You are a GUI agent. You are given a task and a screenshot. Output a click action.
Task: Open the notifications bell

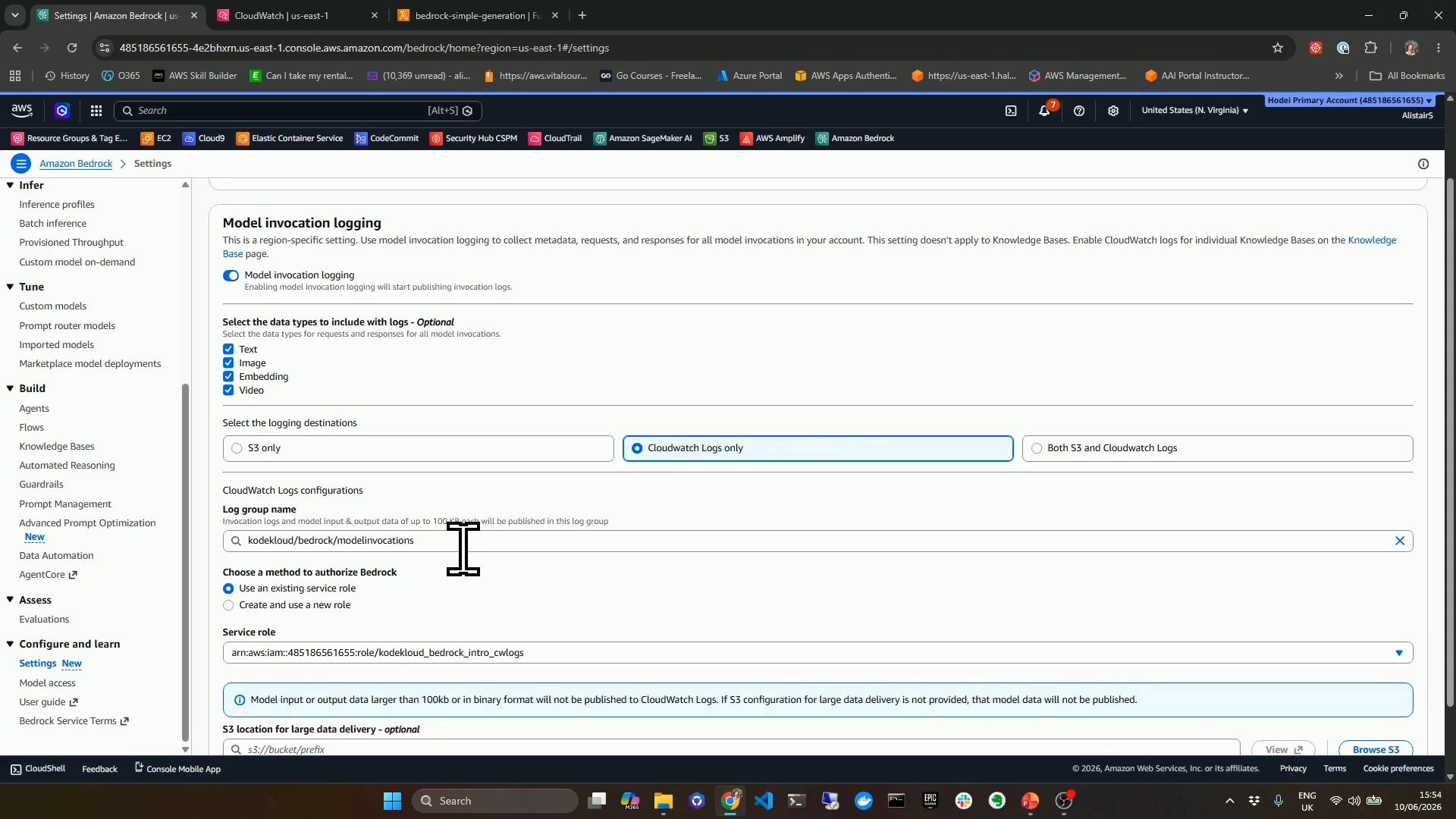coord(1044,111)
